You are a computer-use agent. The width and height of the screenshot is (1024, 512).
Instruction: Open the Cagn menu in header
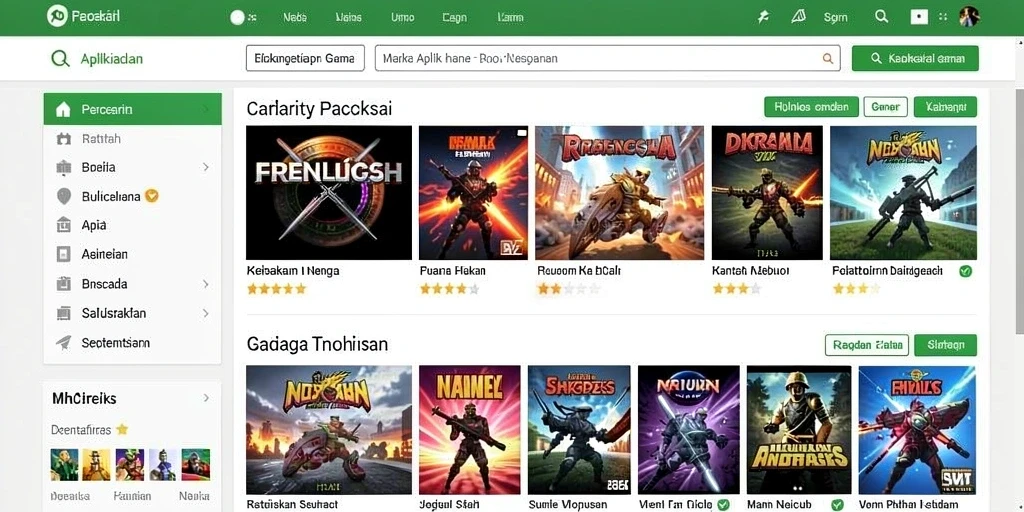tap(454, 18)
